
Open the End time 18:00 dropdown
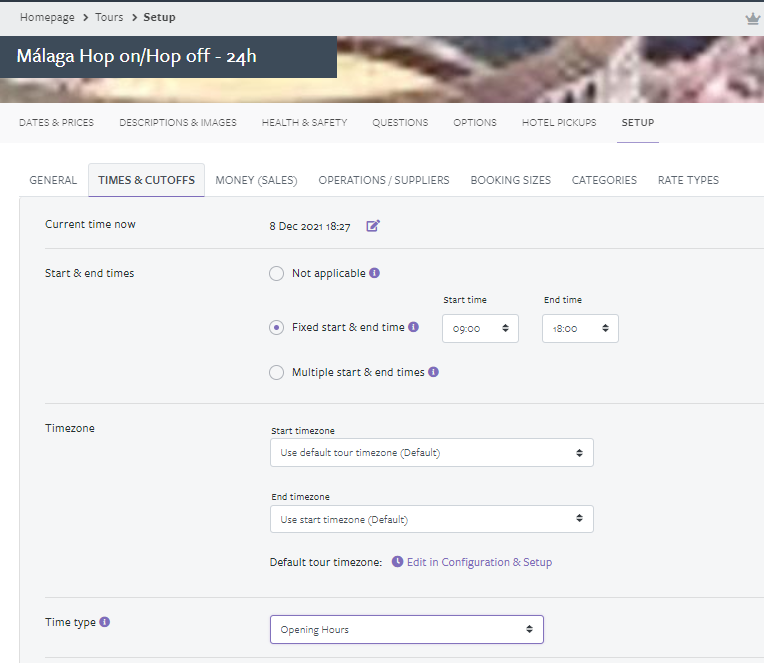pos(580,328)
